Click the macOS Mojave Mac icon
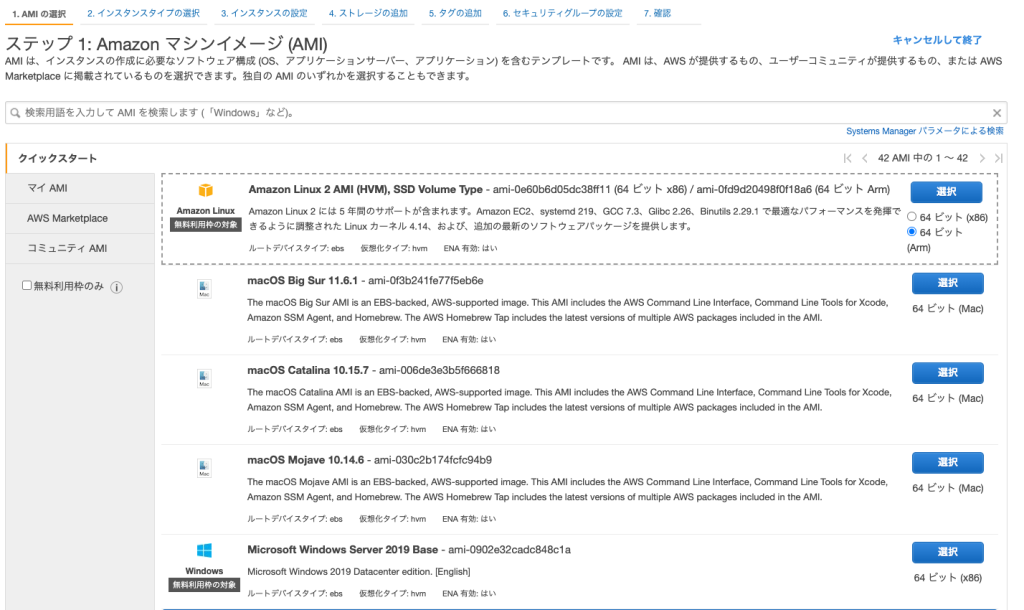Image resolution: width=1024 pixels, height=610 pixels. click(x=204, y=468)
